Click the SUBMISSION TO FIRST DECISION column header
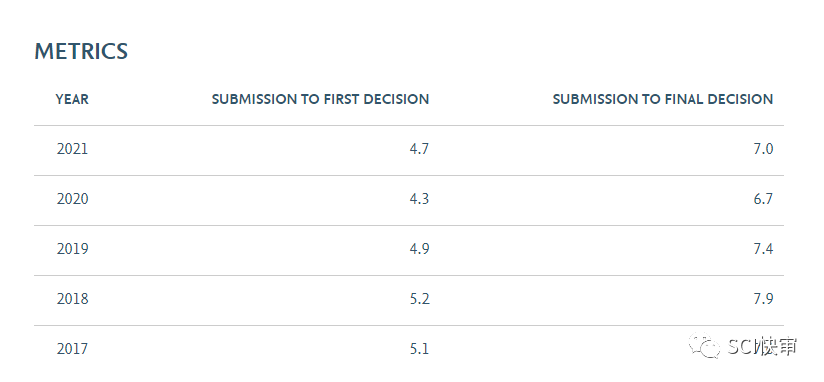 tap(320, 99)
